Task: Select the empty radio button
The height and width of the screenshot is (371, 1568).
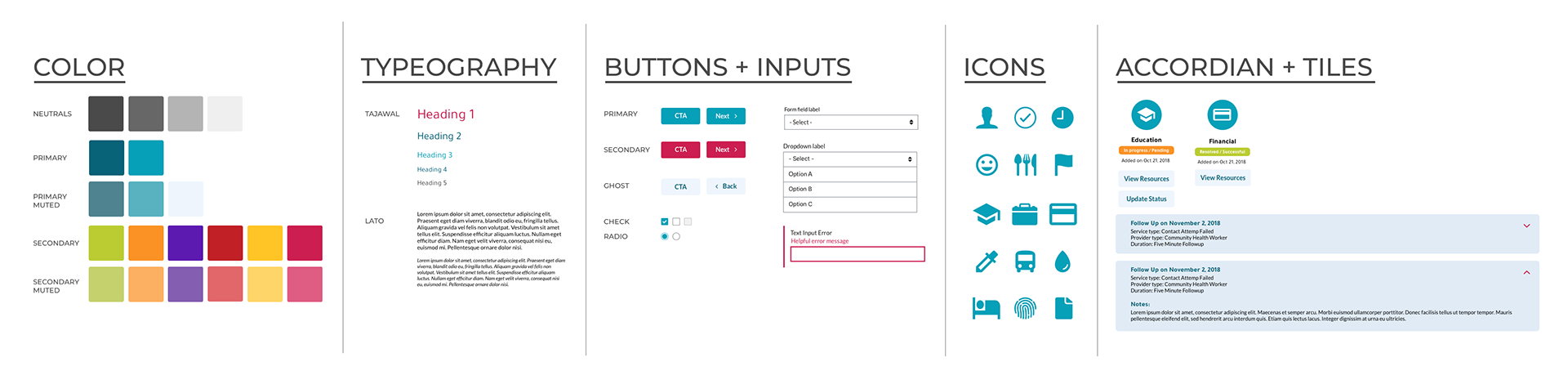Action: point(676,236)
